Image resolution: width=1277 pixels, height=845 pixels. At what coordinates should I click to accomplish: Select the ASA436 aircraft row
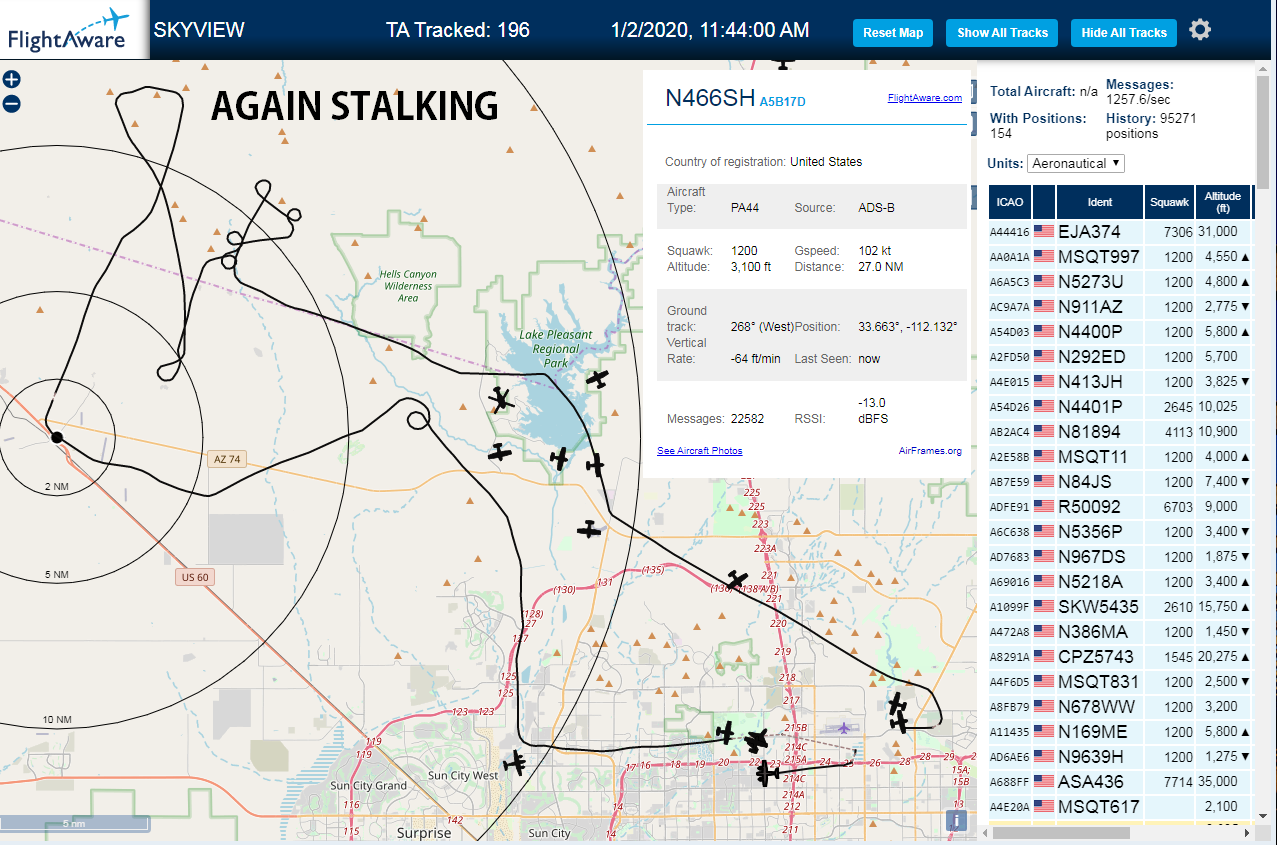click(x=1122, y=781)
